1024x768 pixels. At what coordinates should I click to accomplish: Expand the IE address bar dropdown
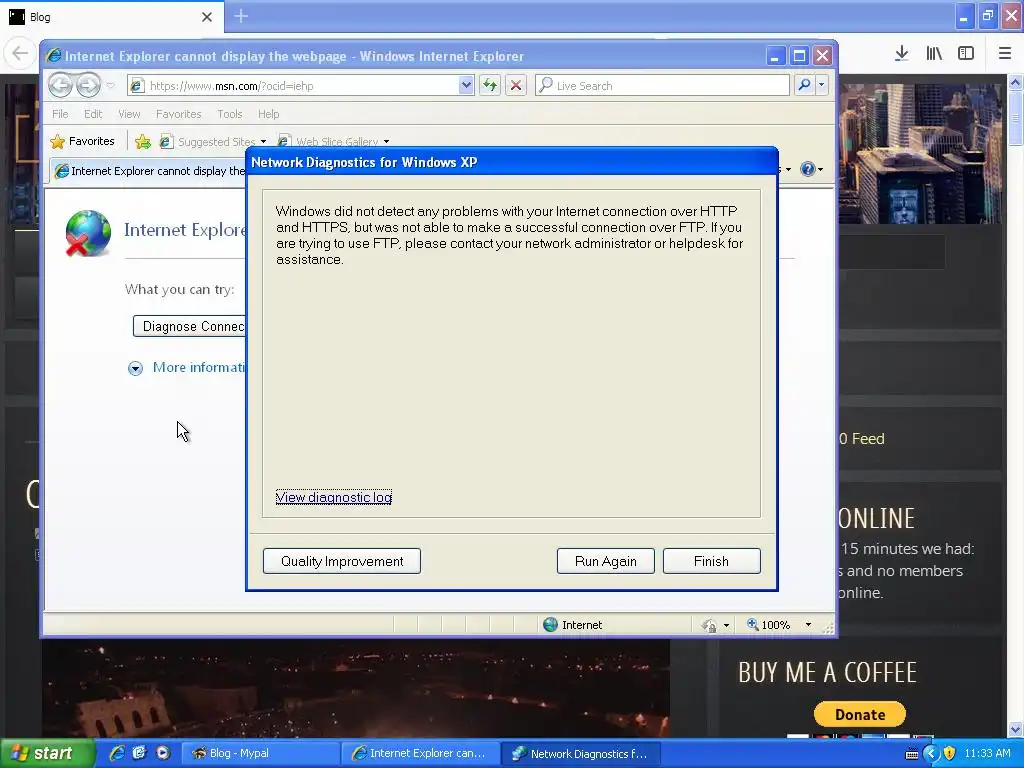pos(466,85)
